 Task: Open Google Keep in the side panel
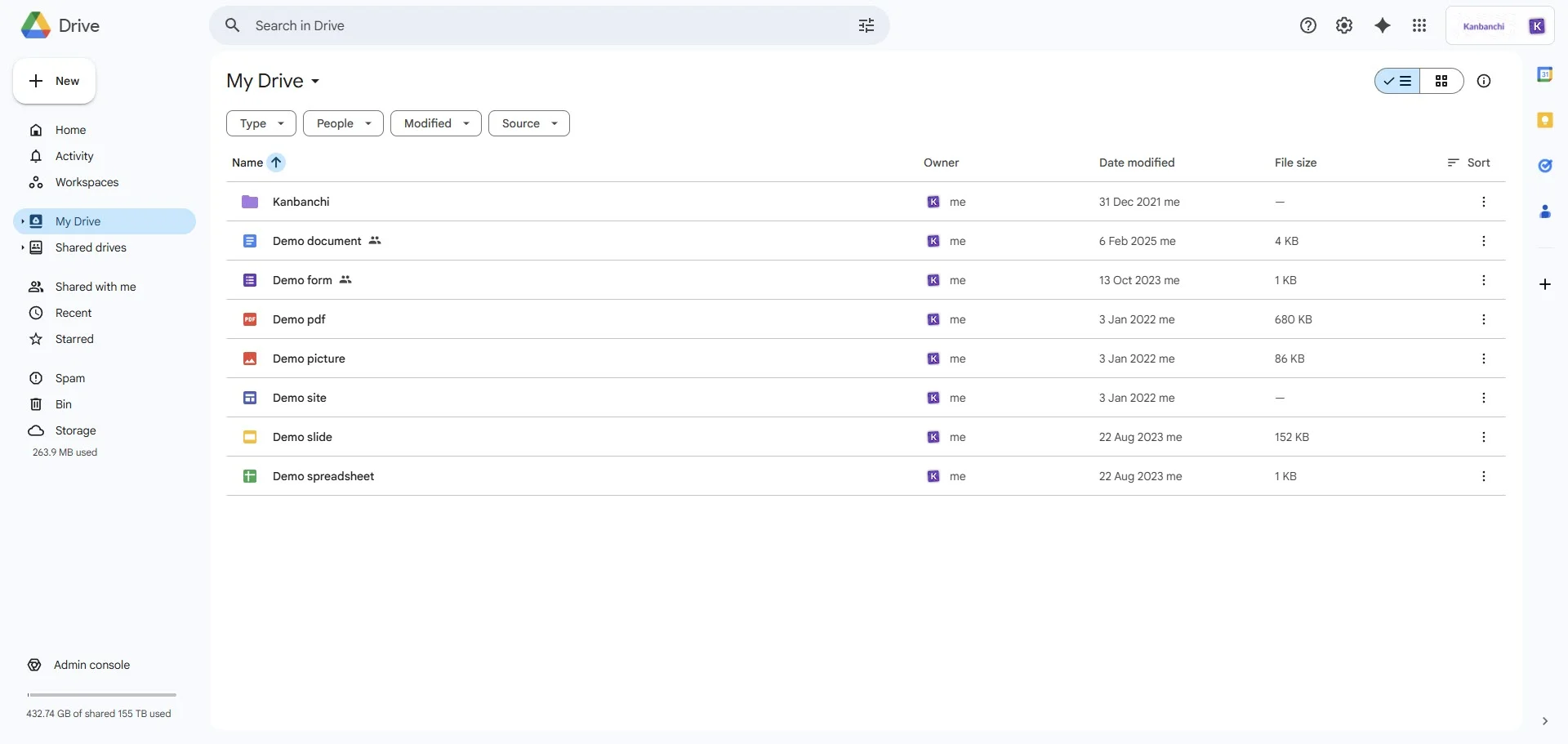(x=1546, y=120)
